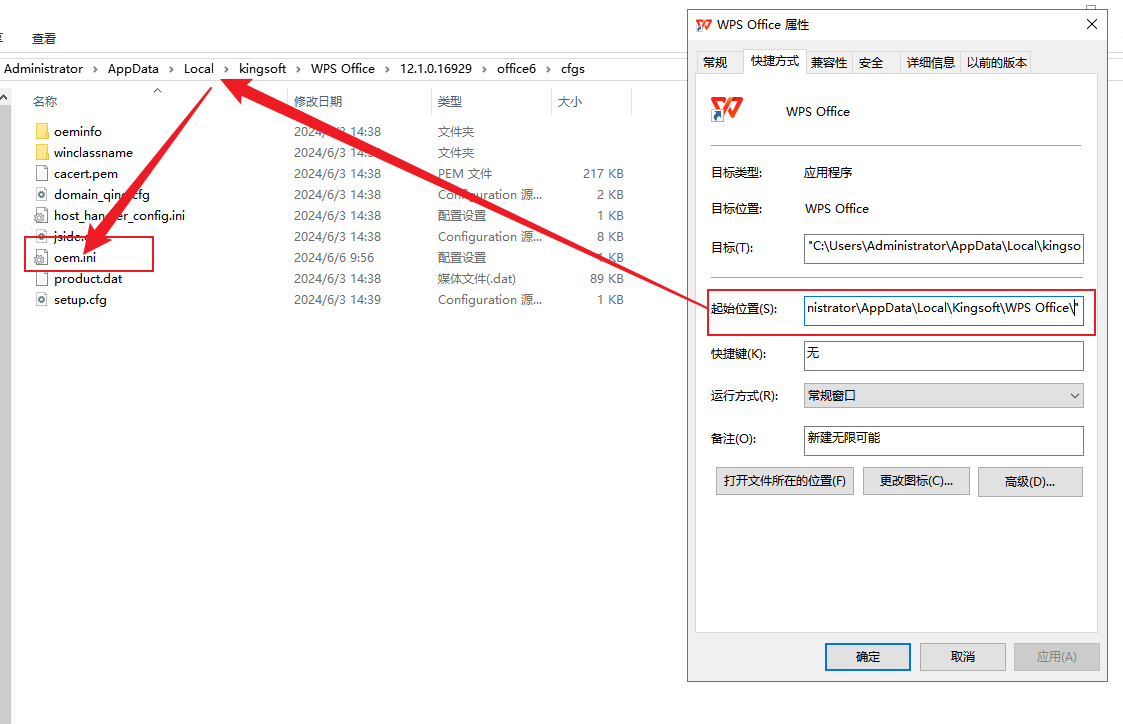This screenshot has height=724, width=1123.
Task: Click the oeminfo folder icon
Action: click(x=41, y=132)
